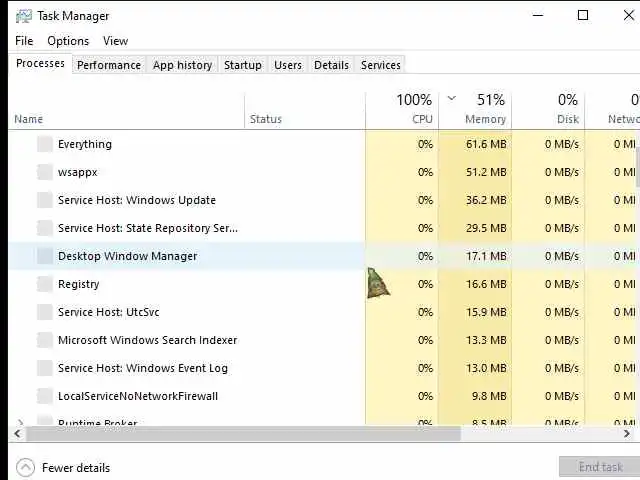Select the Processes tab
The width and height of the screenshot is (640, 480).
[x=40, y=64]
